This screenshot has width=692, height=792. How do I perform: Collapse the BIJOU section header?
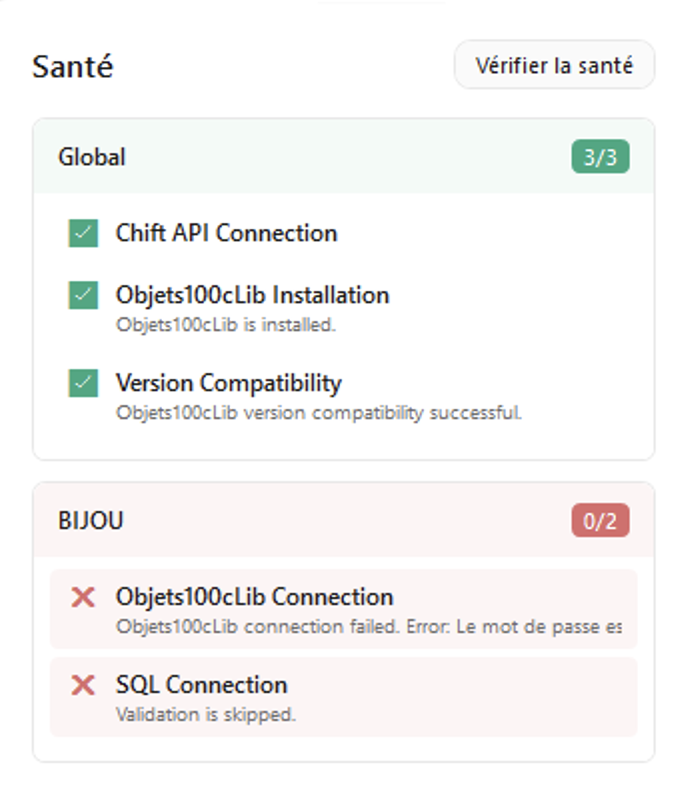pos(343,520)
